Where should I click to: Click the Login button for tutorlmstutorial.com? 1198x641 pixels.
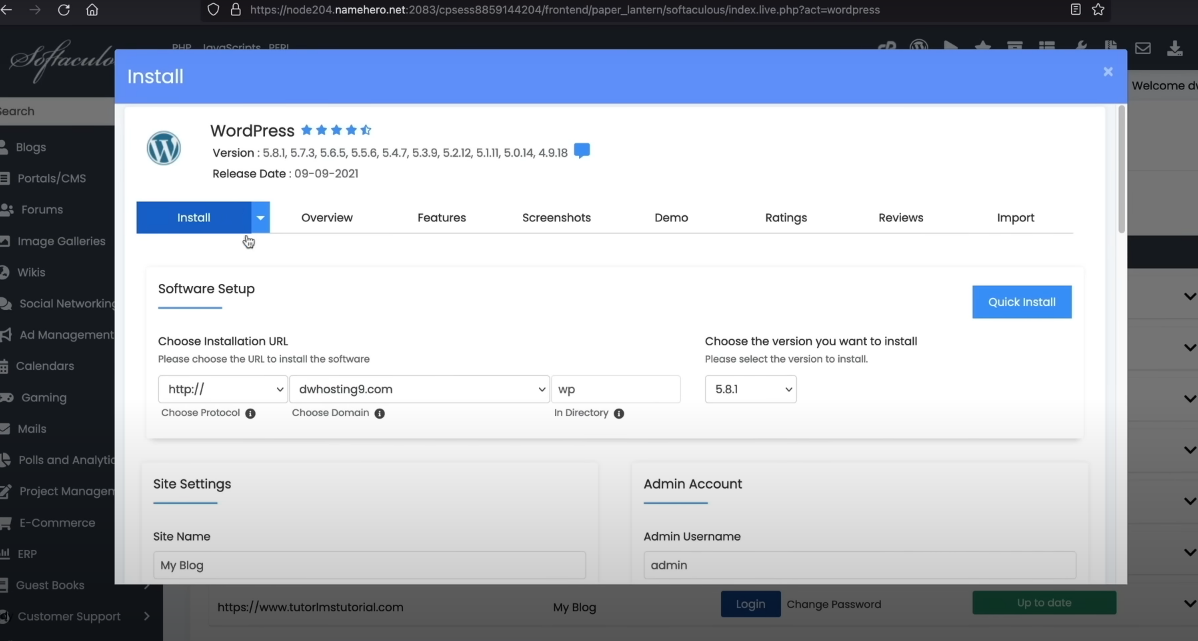point(750,604)
